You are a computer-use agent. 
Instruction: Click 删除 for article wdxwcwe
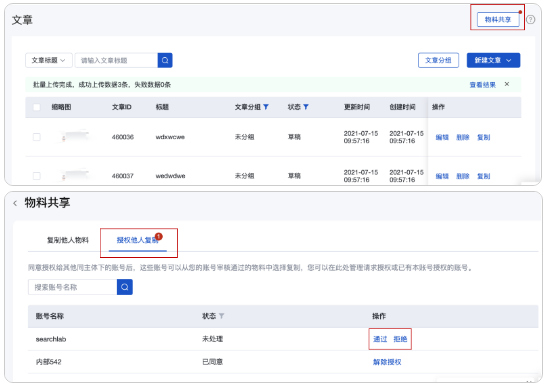point(462,137)
